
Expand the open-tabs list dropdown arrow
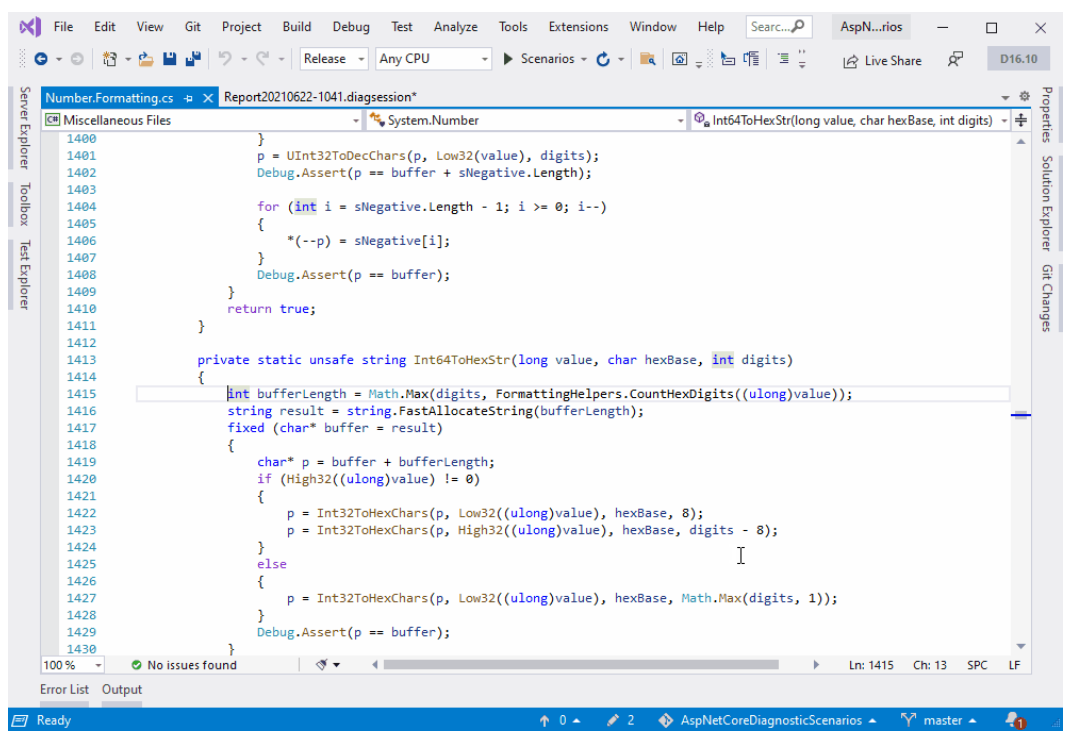coord(1006,98)
